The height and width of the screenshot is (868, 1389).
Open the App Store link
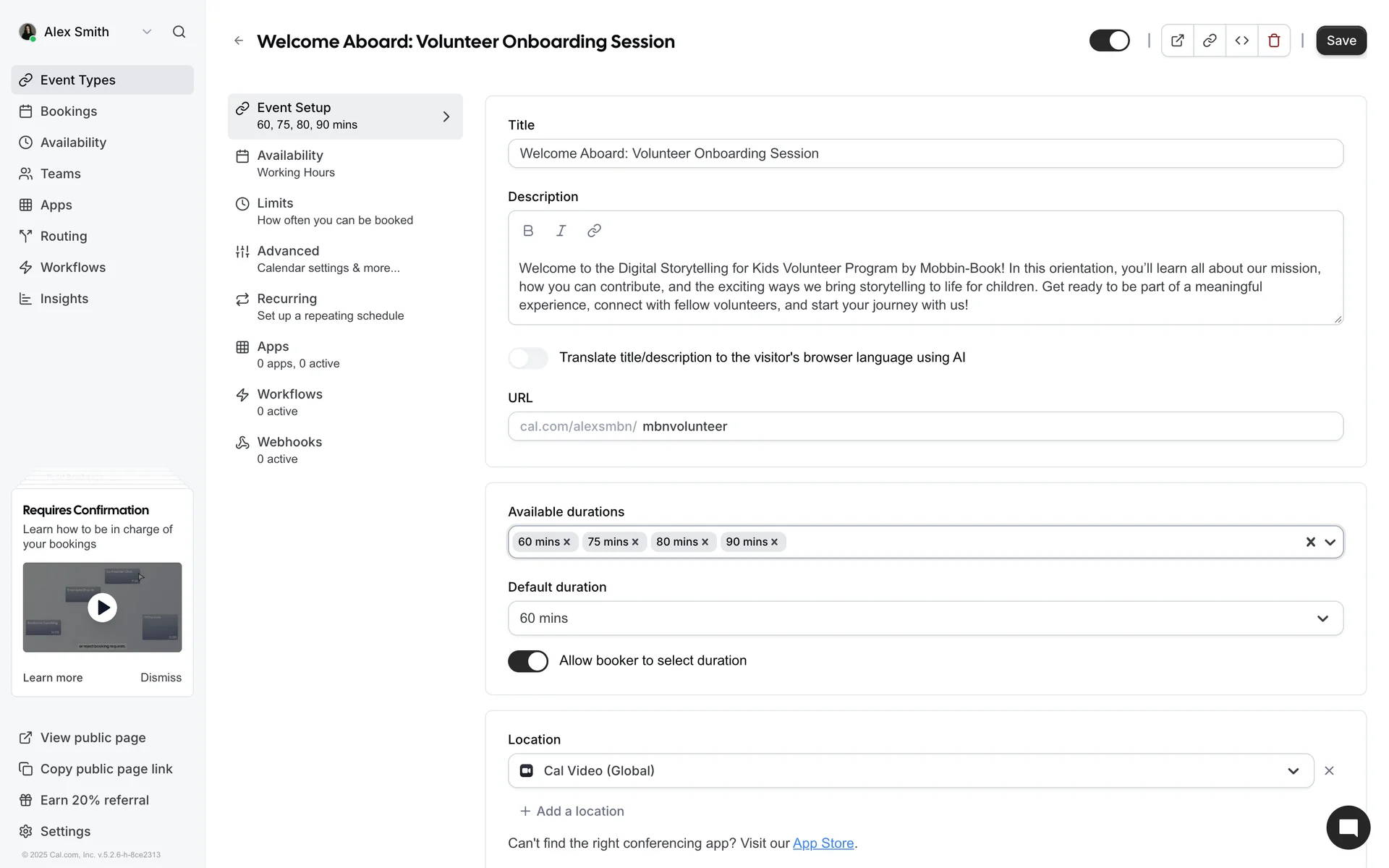coord(823,843)
